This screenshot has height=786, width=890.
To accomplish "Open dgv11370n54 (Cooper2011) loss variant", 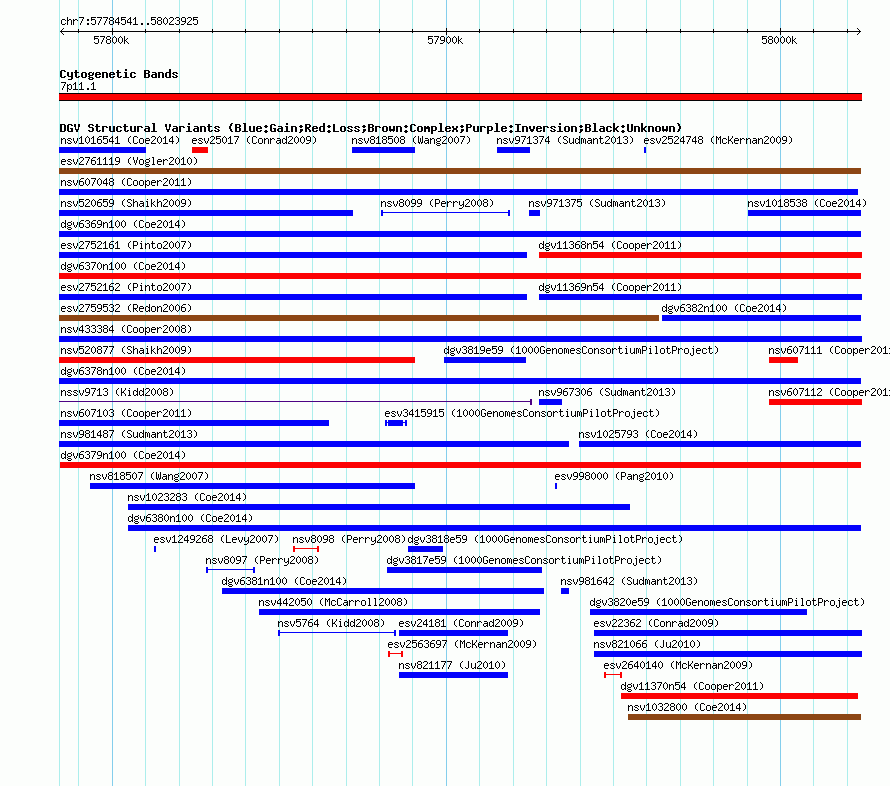I will 740,696.
